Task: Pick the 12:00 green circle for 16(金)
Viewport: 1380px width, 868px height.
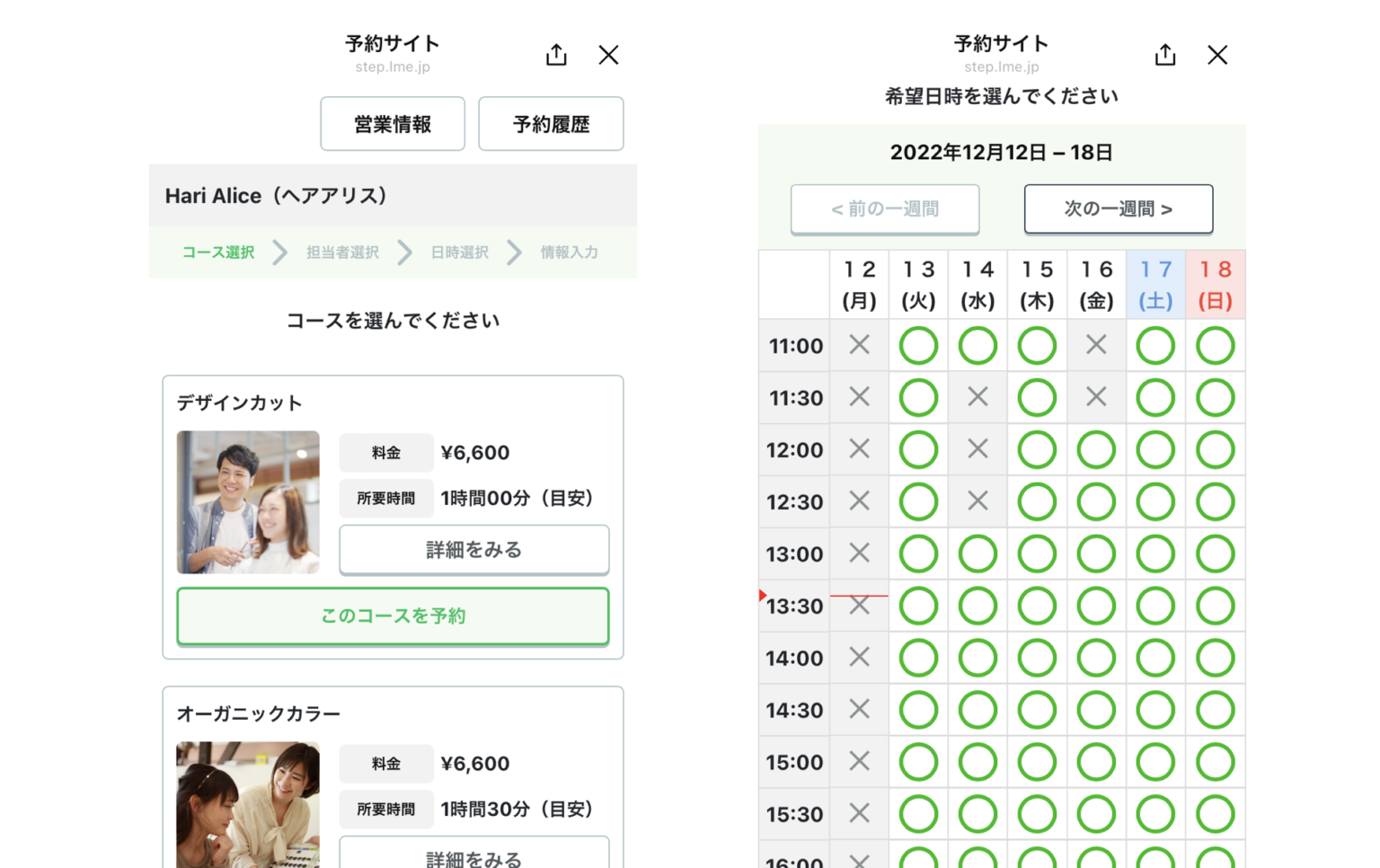Action: (x=1096, y=449)
